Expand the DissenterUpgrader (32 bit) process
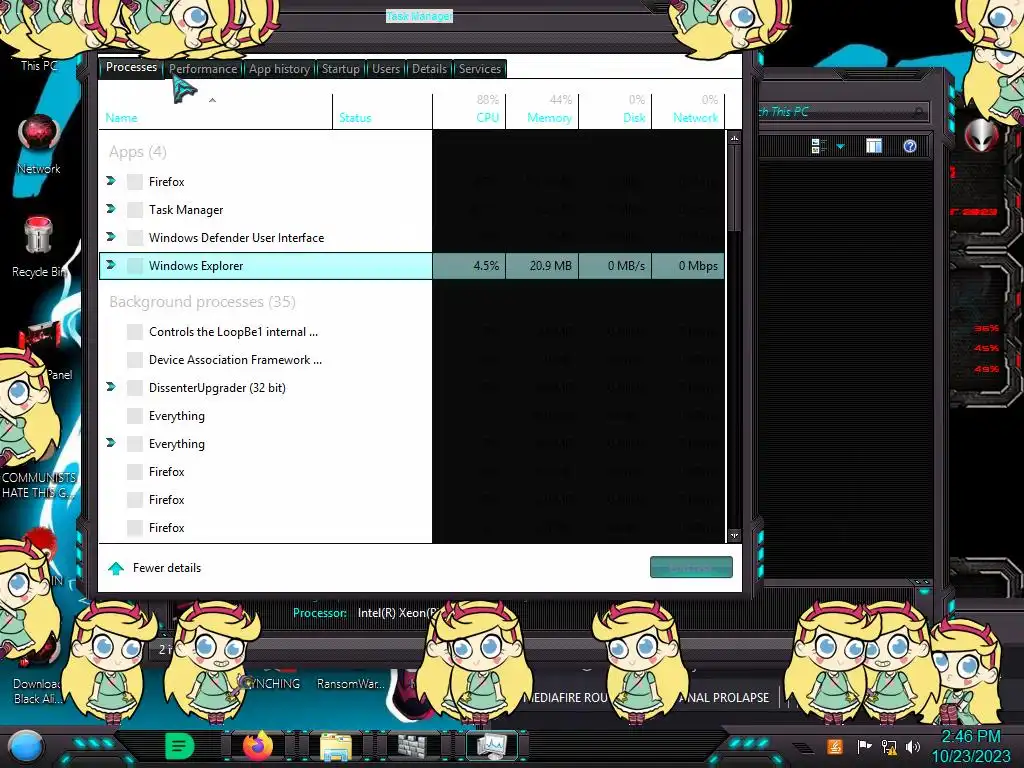The image size is (1024, 768). (111, 387)
